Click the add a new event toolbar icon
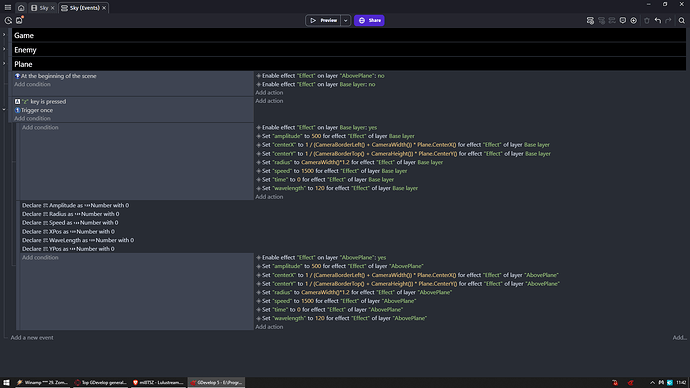 (590, 21)
